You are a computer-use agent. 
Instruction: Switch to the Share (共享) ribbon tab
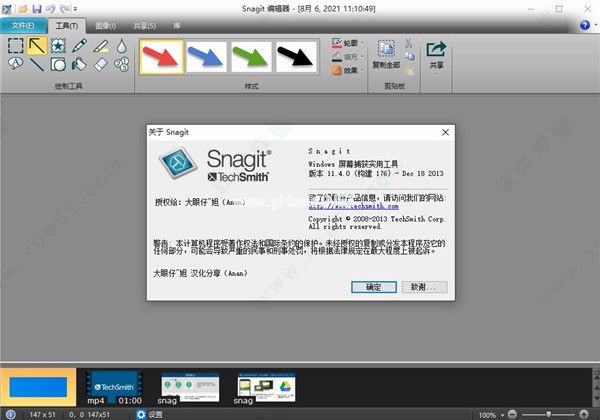coord(144,26)
